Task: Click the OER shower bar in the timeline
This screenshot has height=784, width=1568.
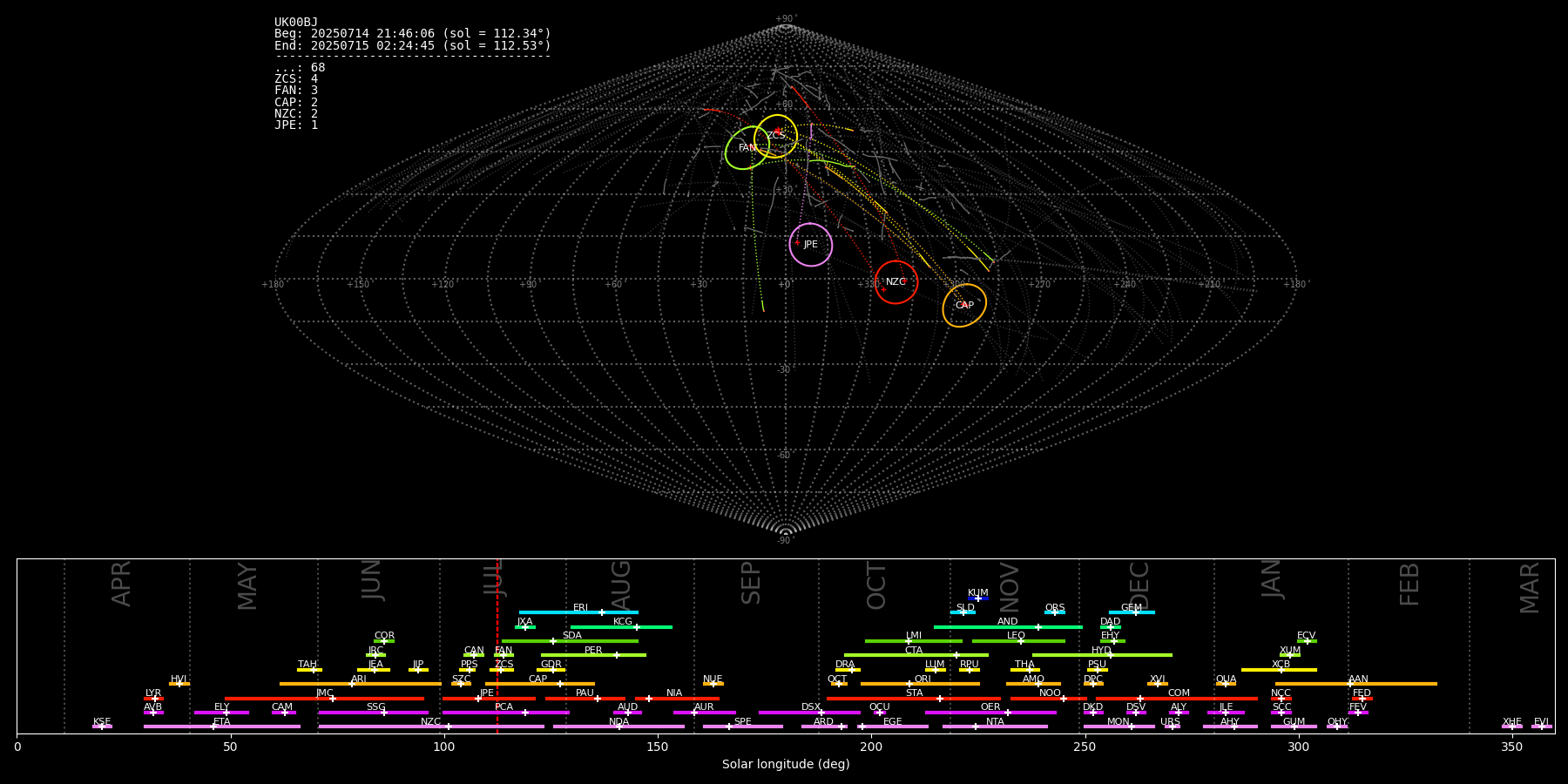Action: [x=990, y=713]
